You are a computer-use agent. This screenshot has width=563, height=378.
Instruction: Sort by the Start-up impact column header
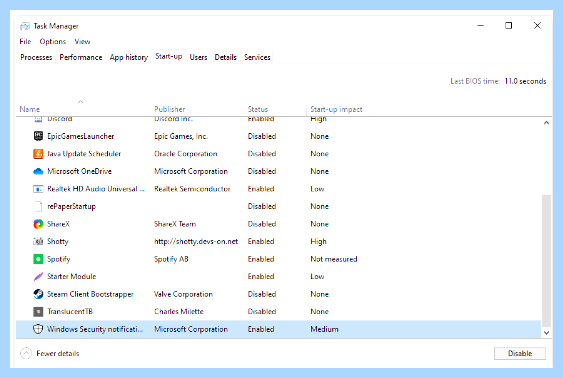(336, 109)
